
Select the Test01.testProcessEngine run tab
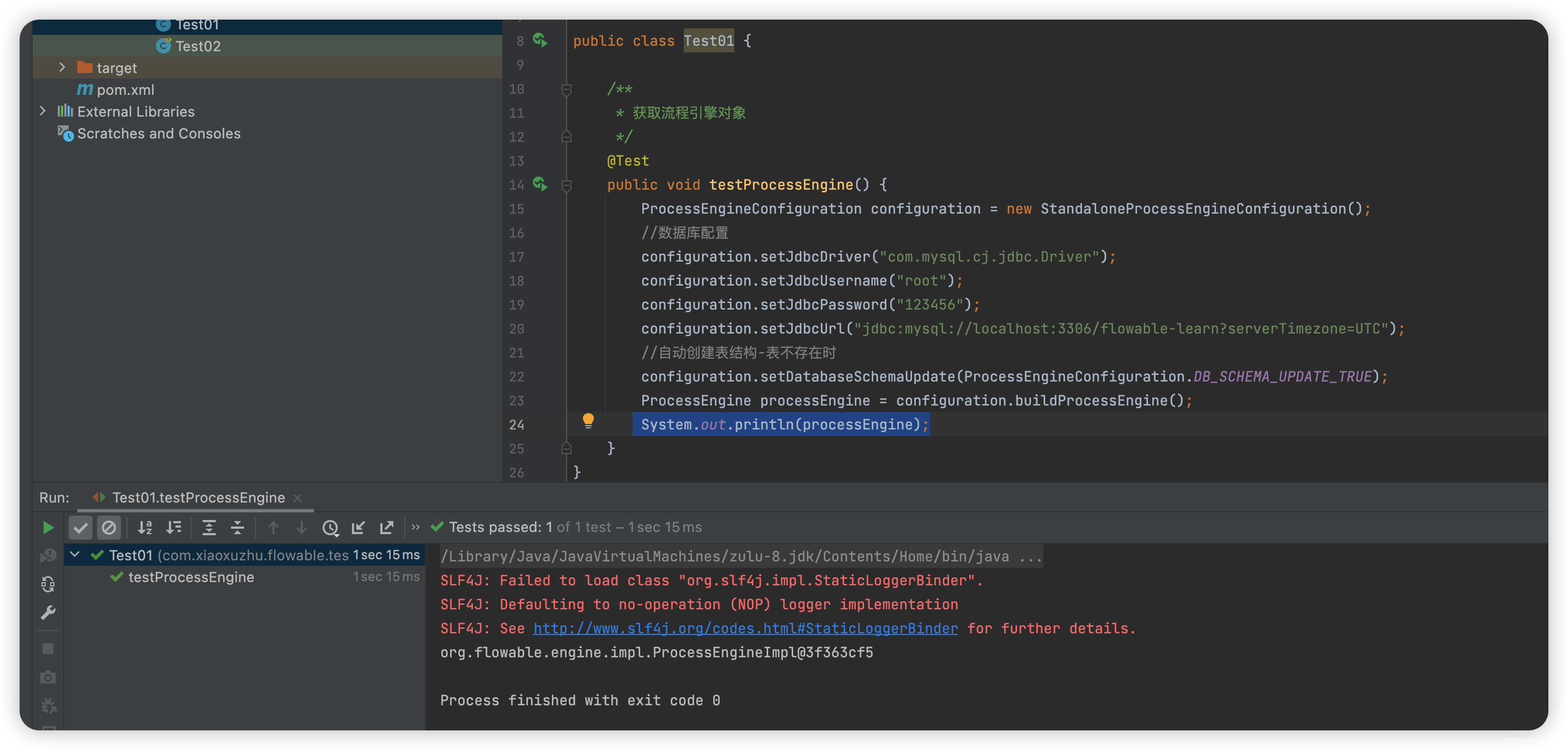pyautogui.click(x=198, y=497)
